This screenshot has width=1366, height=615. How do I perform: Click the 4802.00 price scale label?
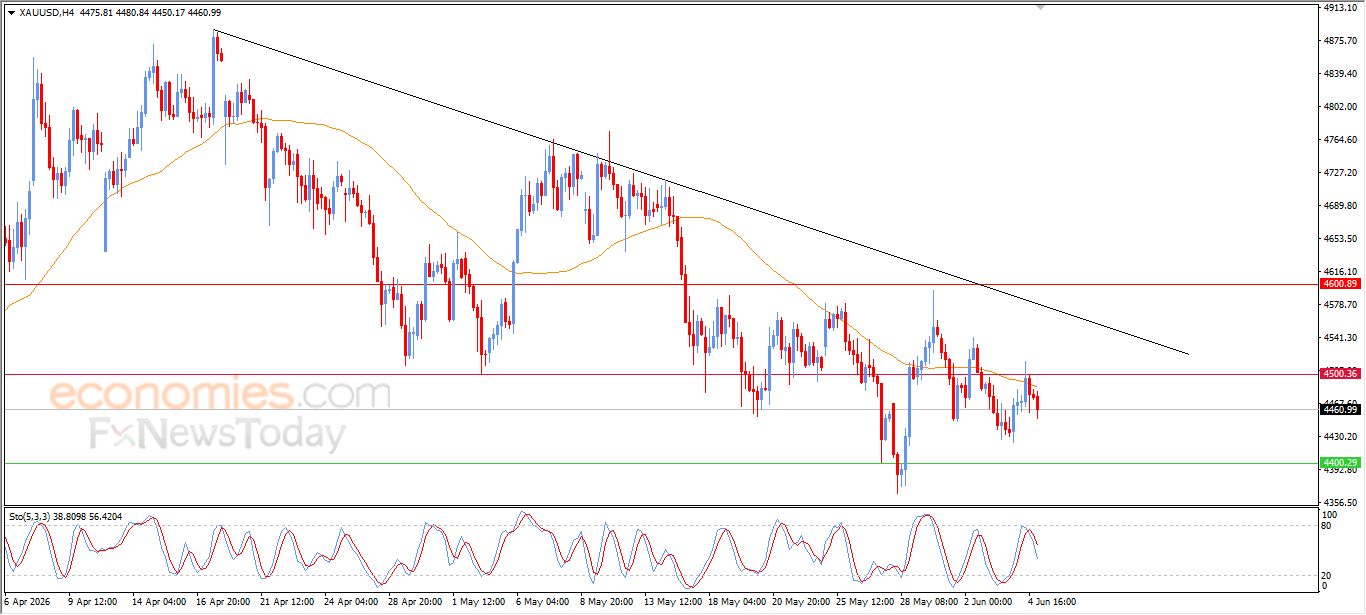(x=1339, y=107)
